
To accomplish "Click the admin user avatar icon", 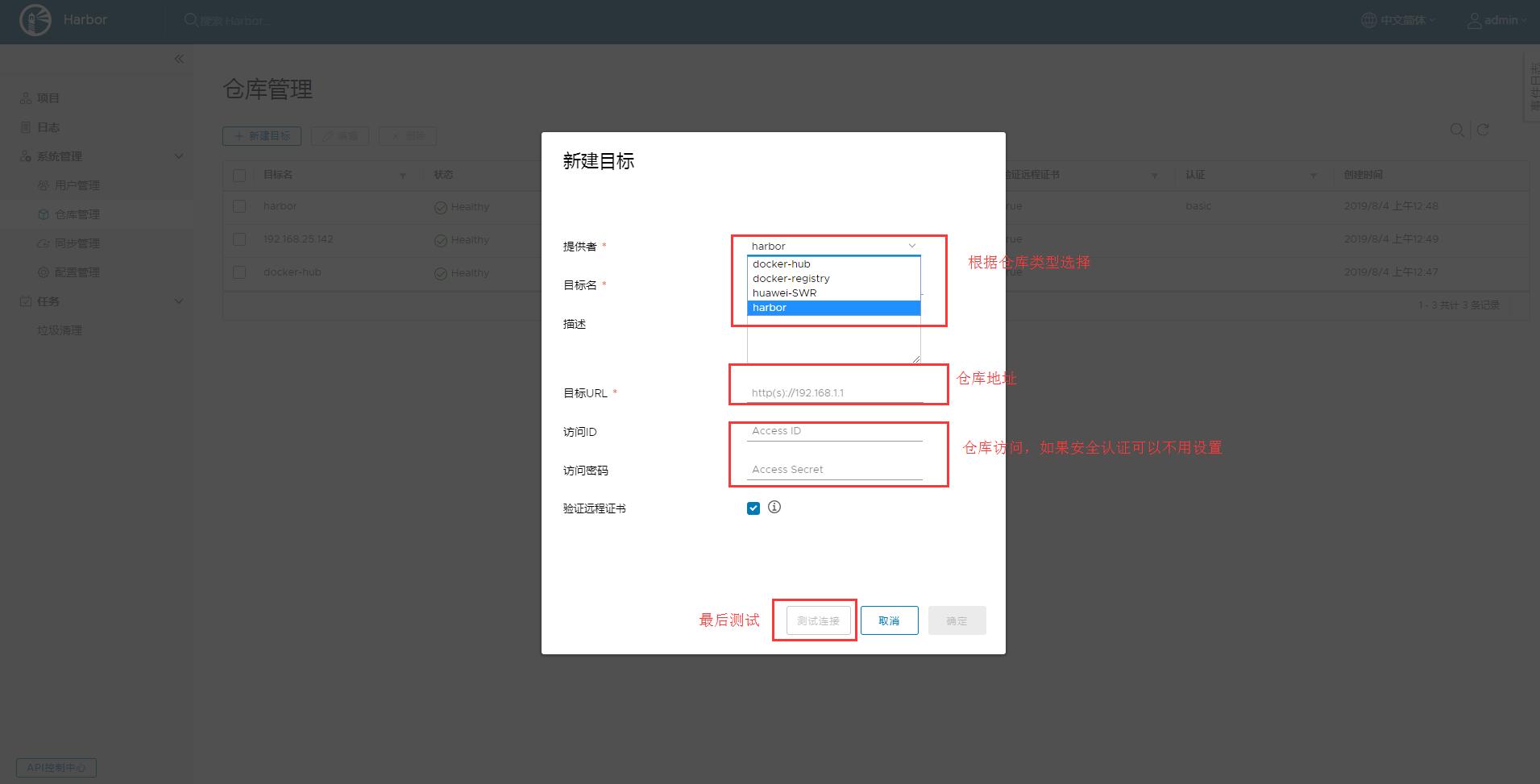I will 1474,20.
